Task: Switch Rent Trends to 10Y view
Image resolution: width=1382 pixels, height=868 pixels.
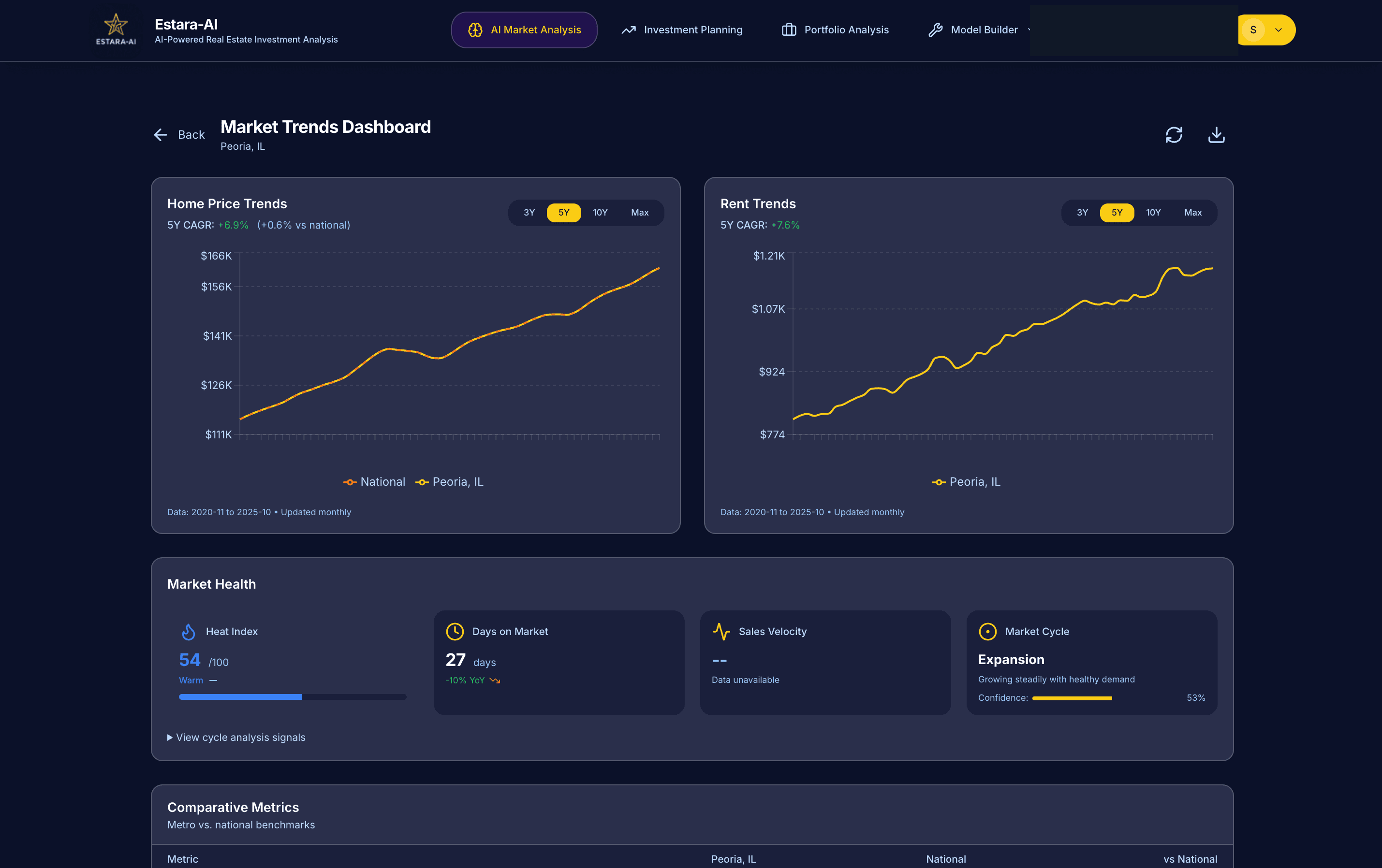Action: tap(1153, 212)
